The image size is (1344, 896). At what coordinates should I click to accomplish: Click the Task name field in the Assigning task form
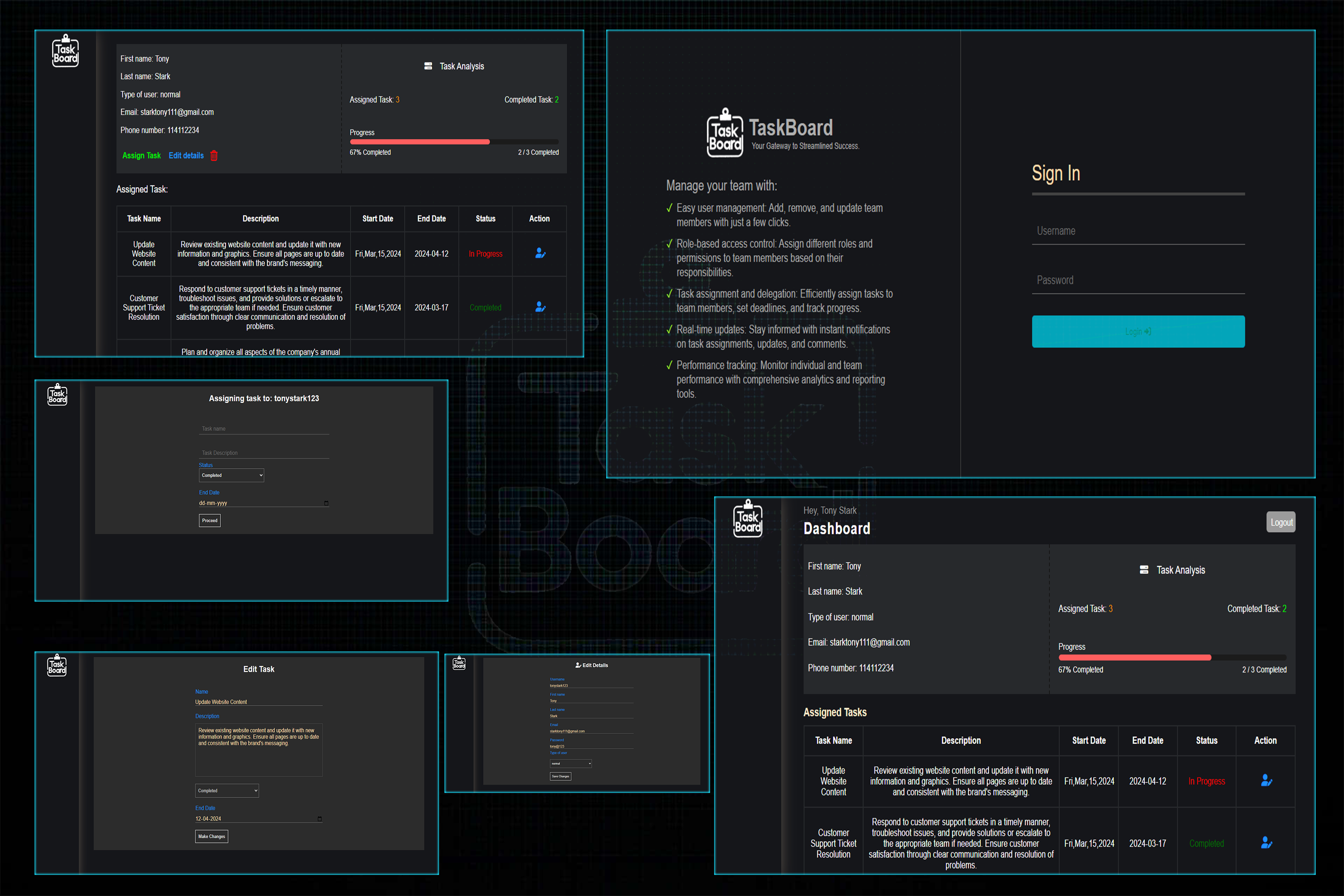pyautogui.click(x=264, y=429)
